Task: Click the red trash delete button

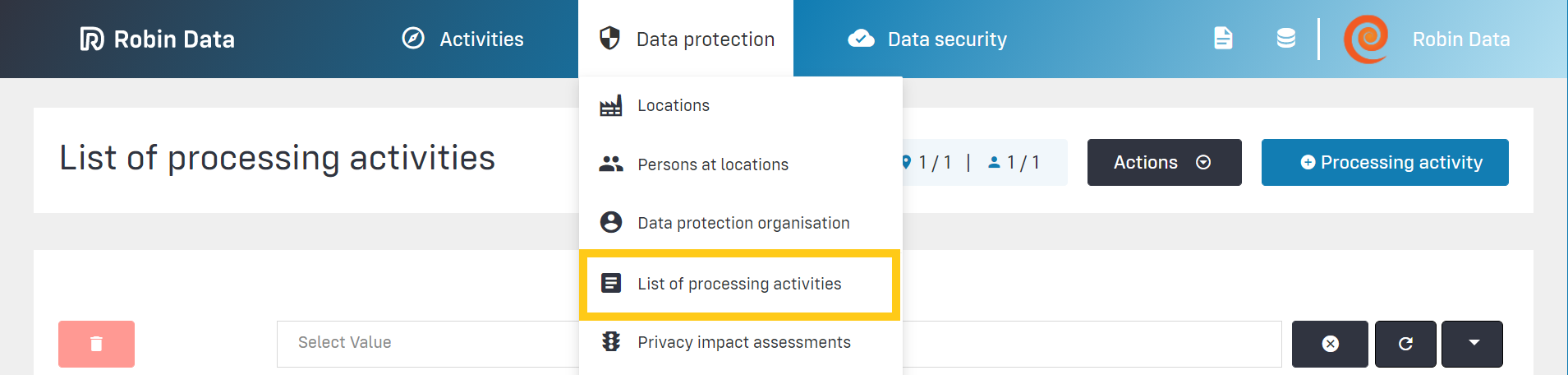Action: coord(96,344)
